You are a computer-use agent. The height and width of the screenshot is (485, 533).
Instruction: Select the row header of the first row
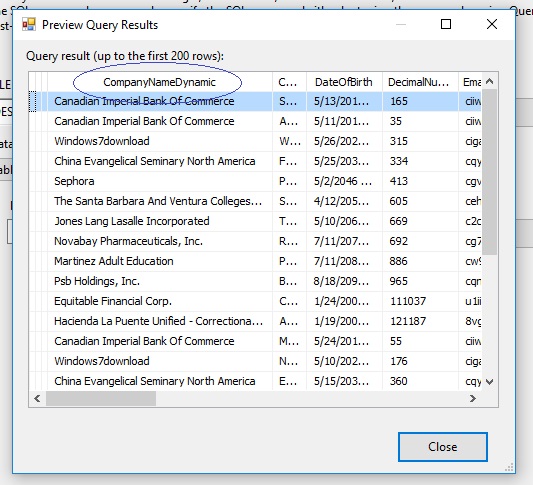click(x=33, y=101)
